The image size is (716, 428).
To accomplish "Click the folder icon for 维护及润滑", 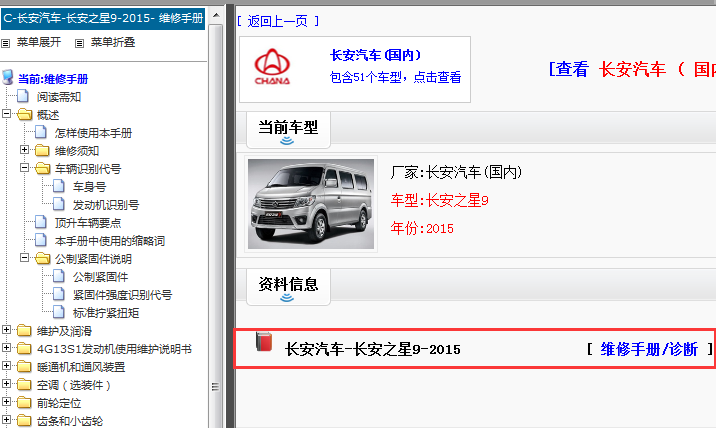I will coord(25,330).
